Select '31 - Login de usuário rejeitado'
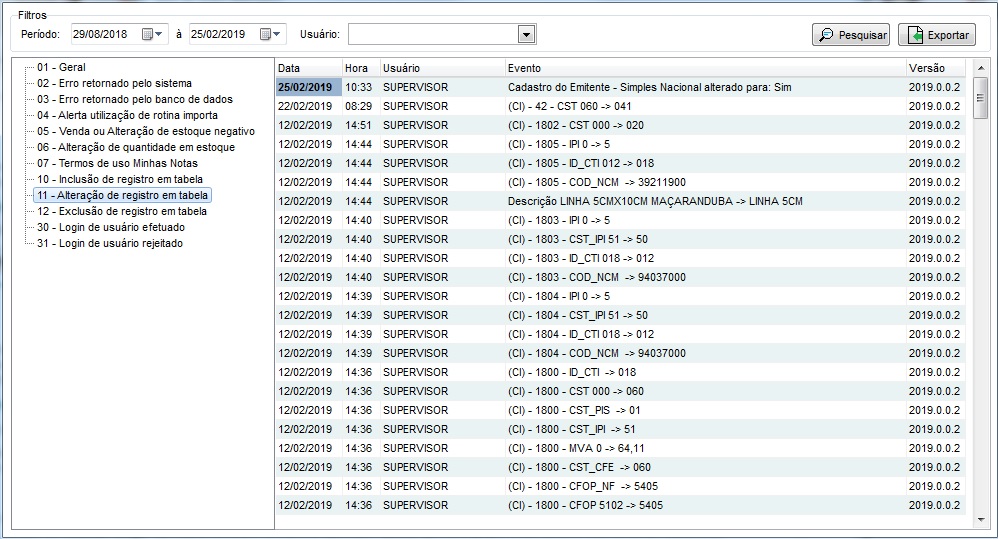 110,244
